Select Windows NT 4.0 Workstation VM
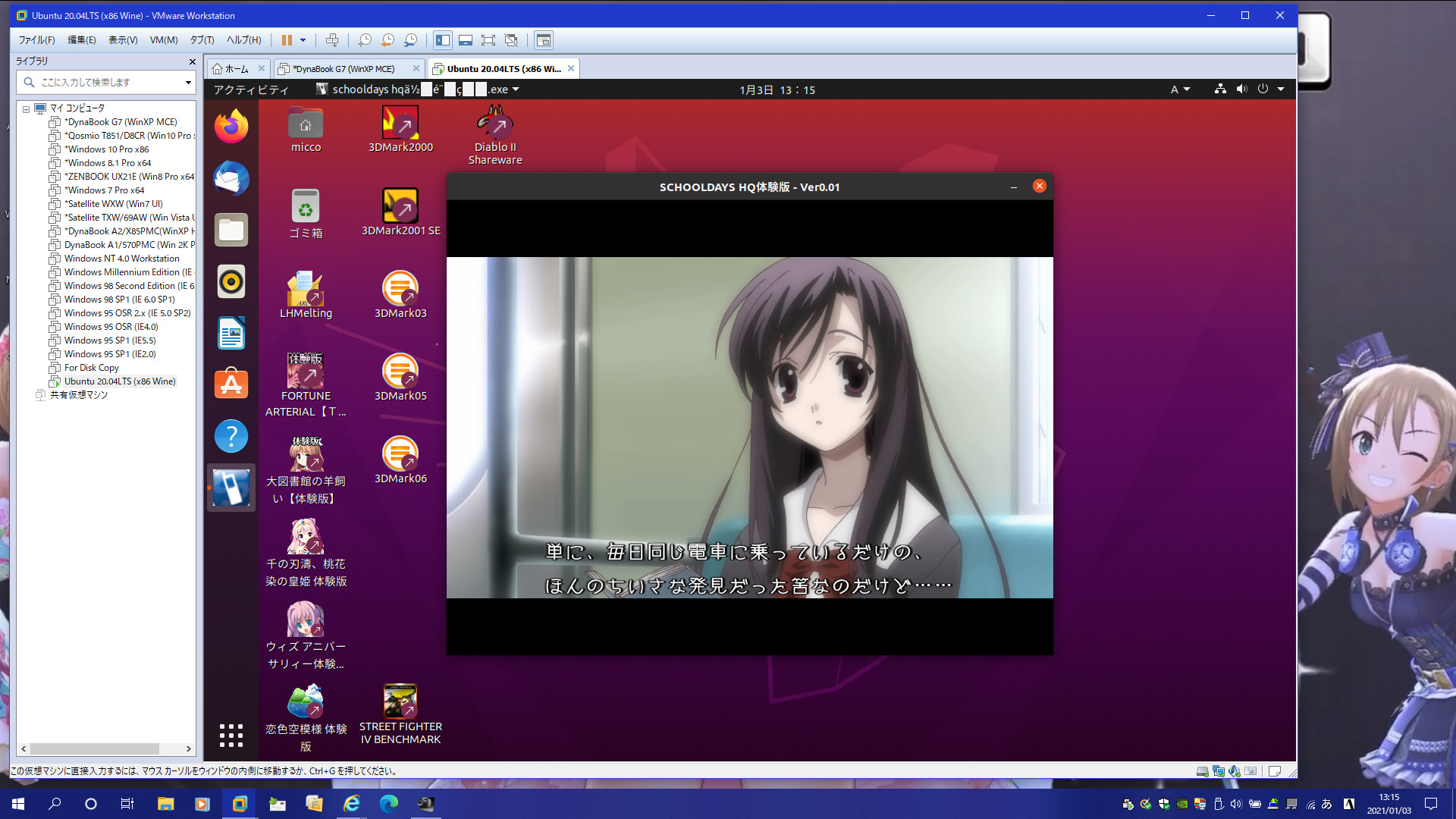The width and height of the screenshot is (1456, 819). tap(121, 259)
